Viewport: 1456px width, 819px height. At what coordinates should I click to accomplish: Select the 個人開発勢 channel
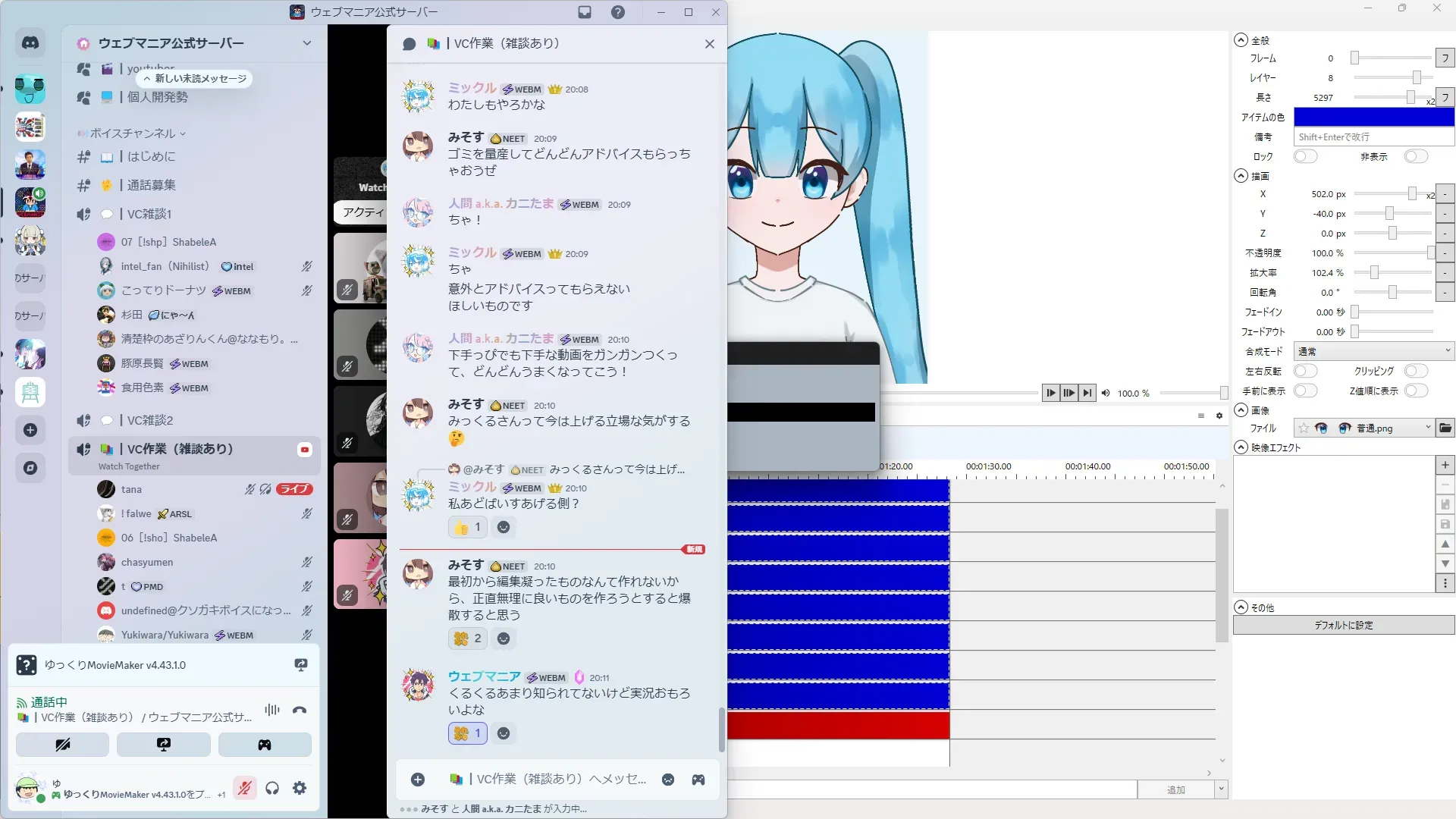157,97
